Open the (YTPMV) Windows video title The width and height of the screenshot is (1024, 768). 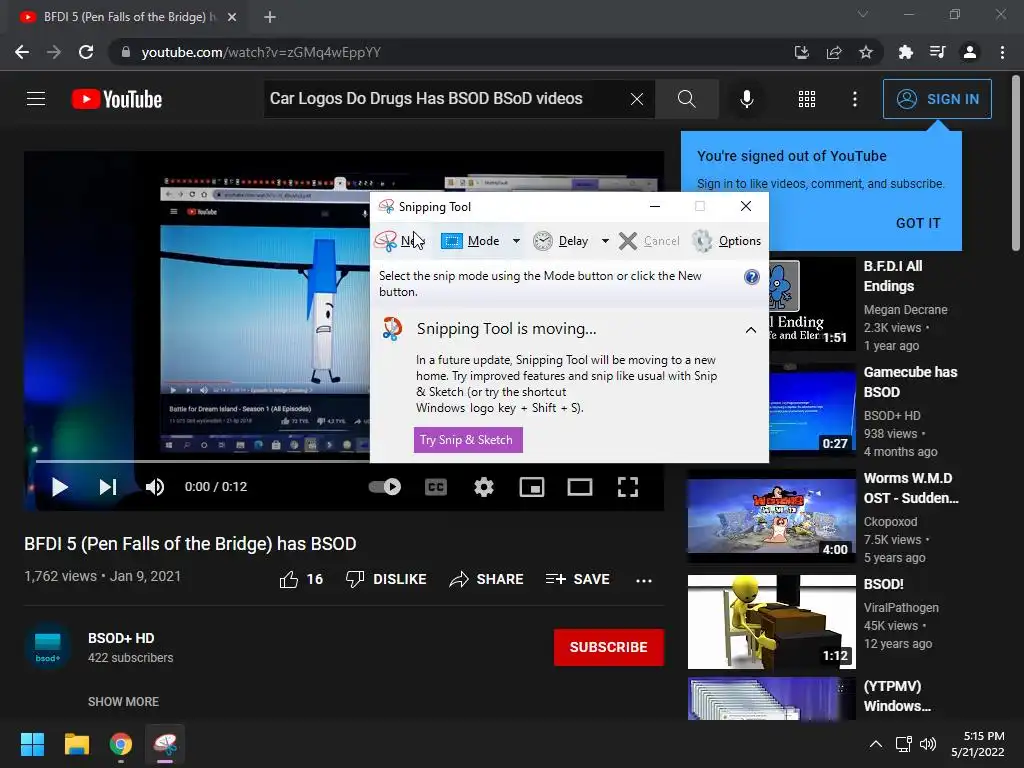pyautogui.click(x=897, y=696)
